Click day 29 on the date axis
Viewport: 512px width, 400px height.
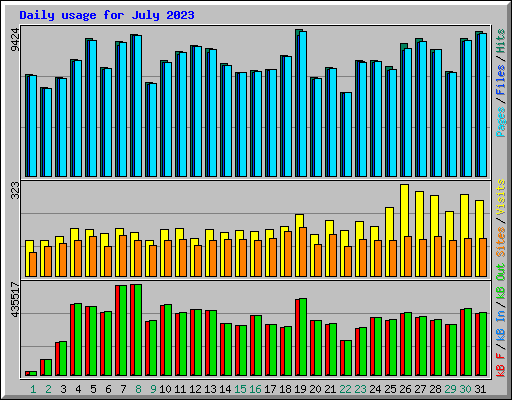(x=450, y=389)
